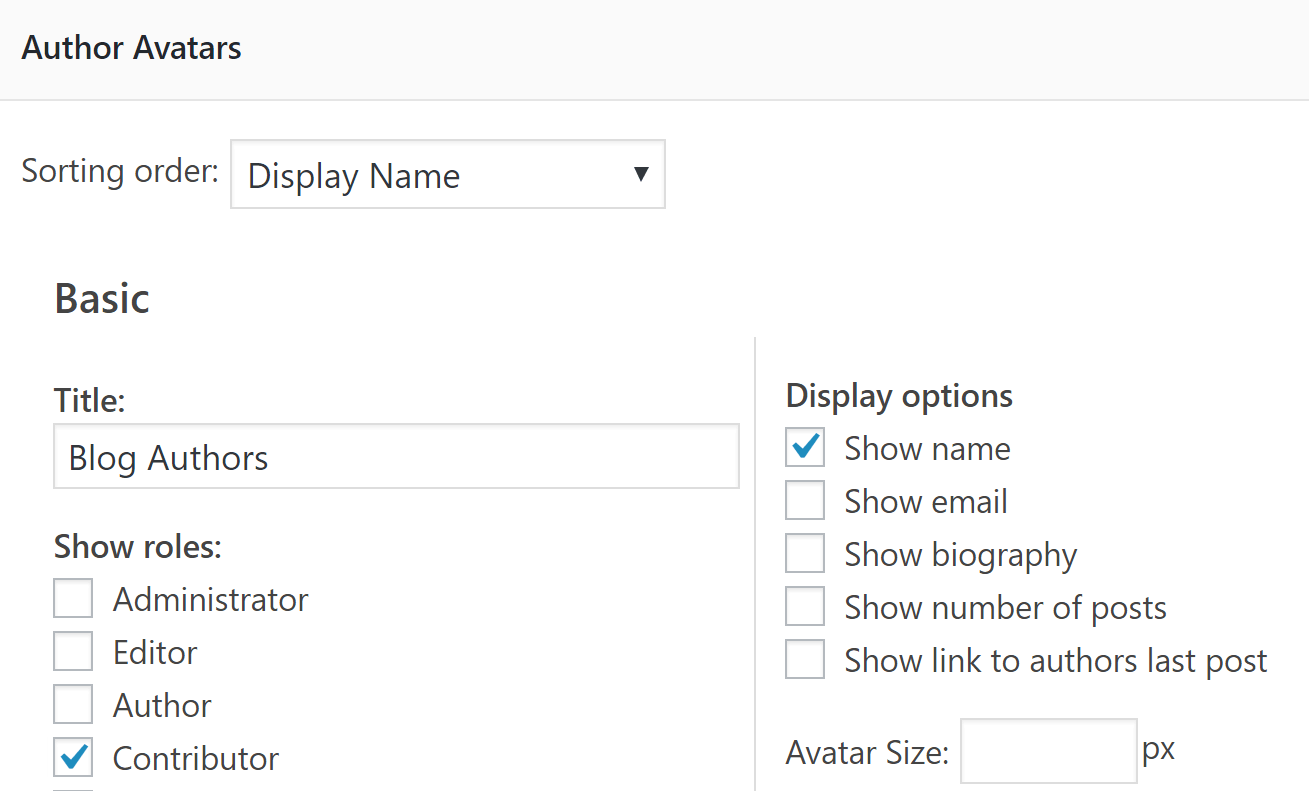Check Show link to authors last post
Screen dimensions: 1309x791
[804, 658]
